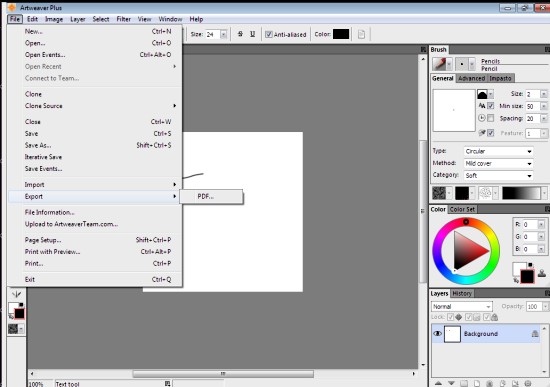Open the Filter menu
The height and width of the screenshot is (387, 550).
[x=123, y=19]
